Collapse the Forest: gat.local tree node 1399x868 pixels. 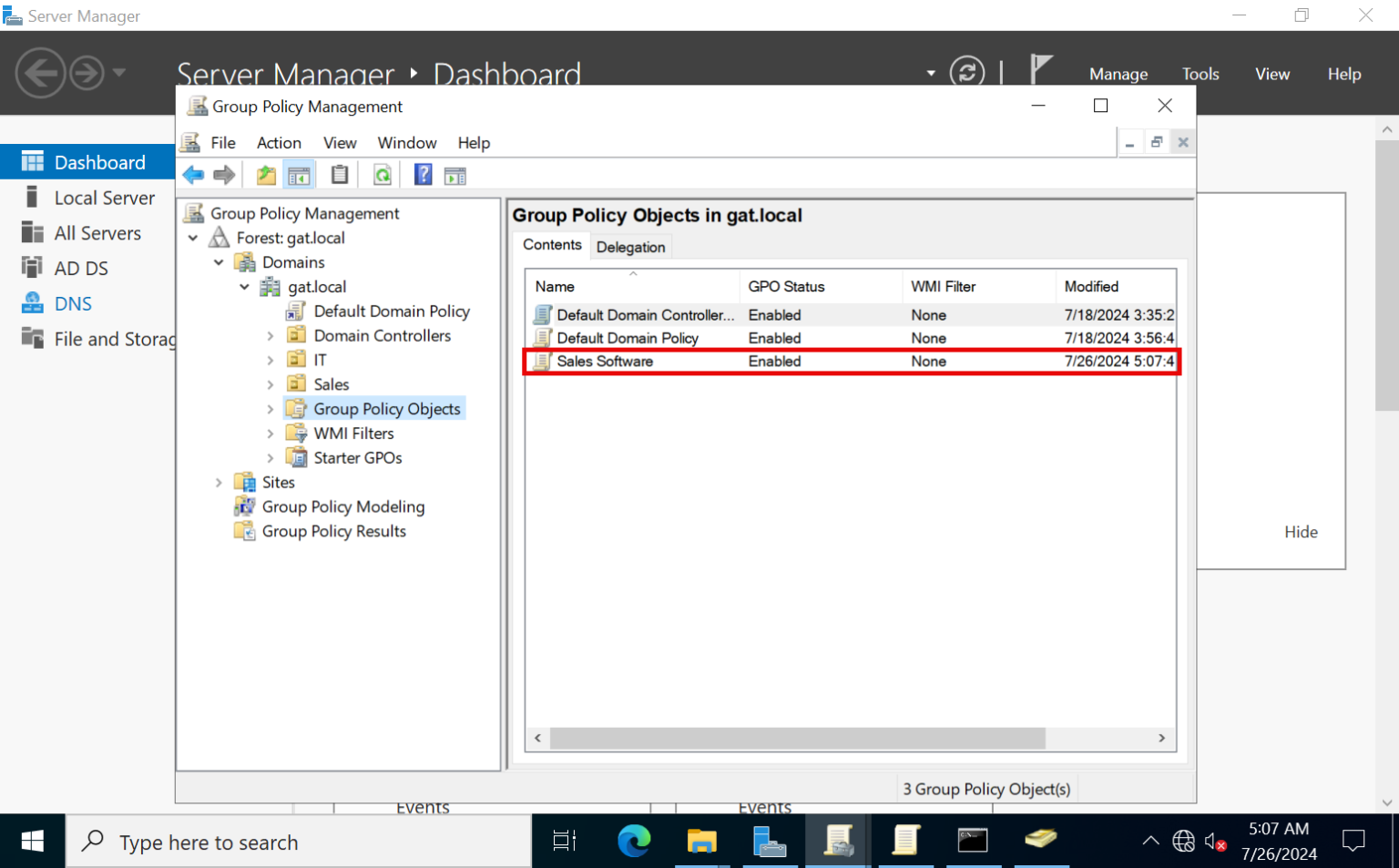click(x=193, y=238)
